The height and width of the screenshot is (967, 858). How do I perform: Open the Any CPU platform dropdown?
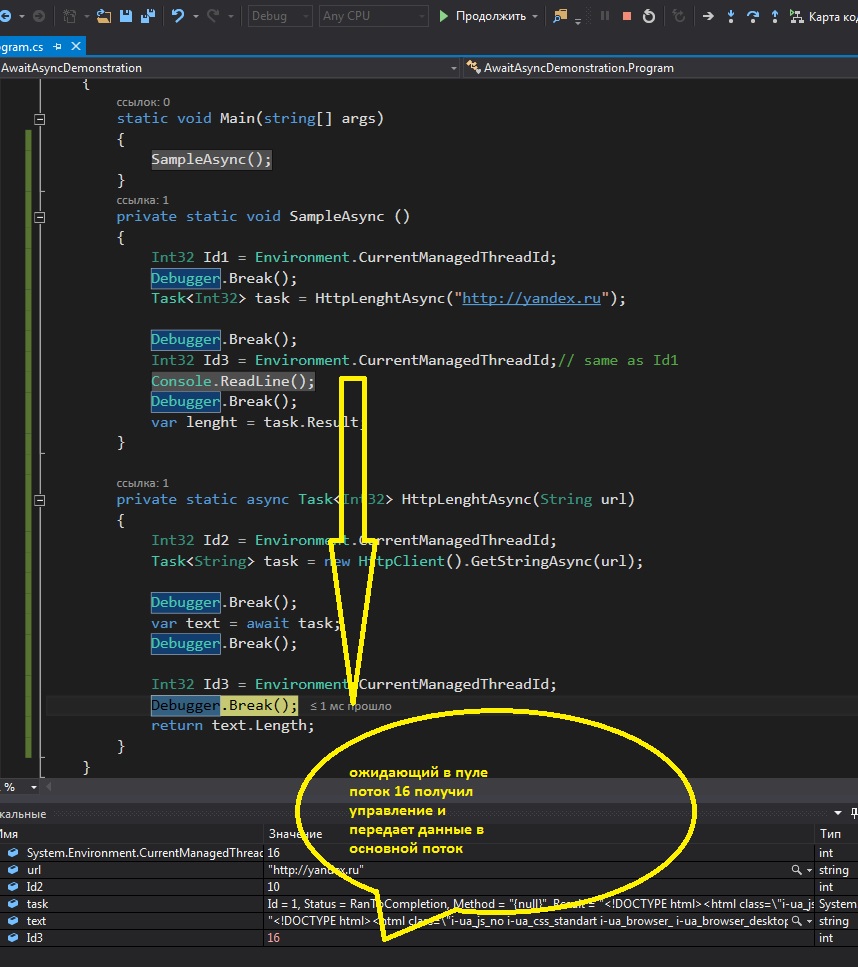[371, 16]
